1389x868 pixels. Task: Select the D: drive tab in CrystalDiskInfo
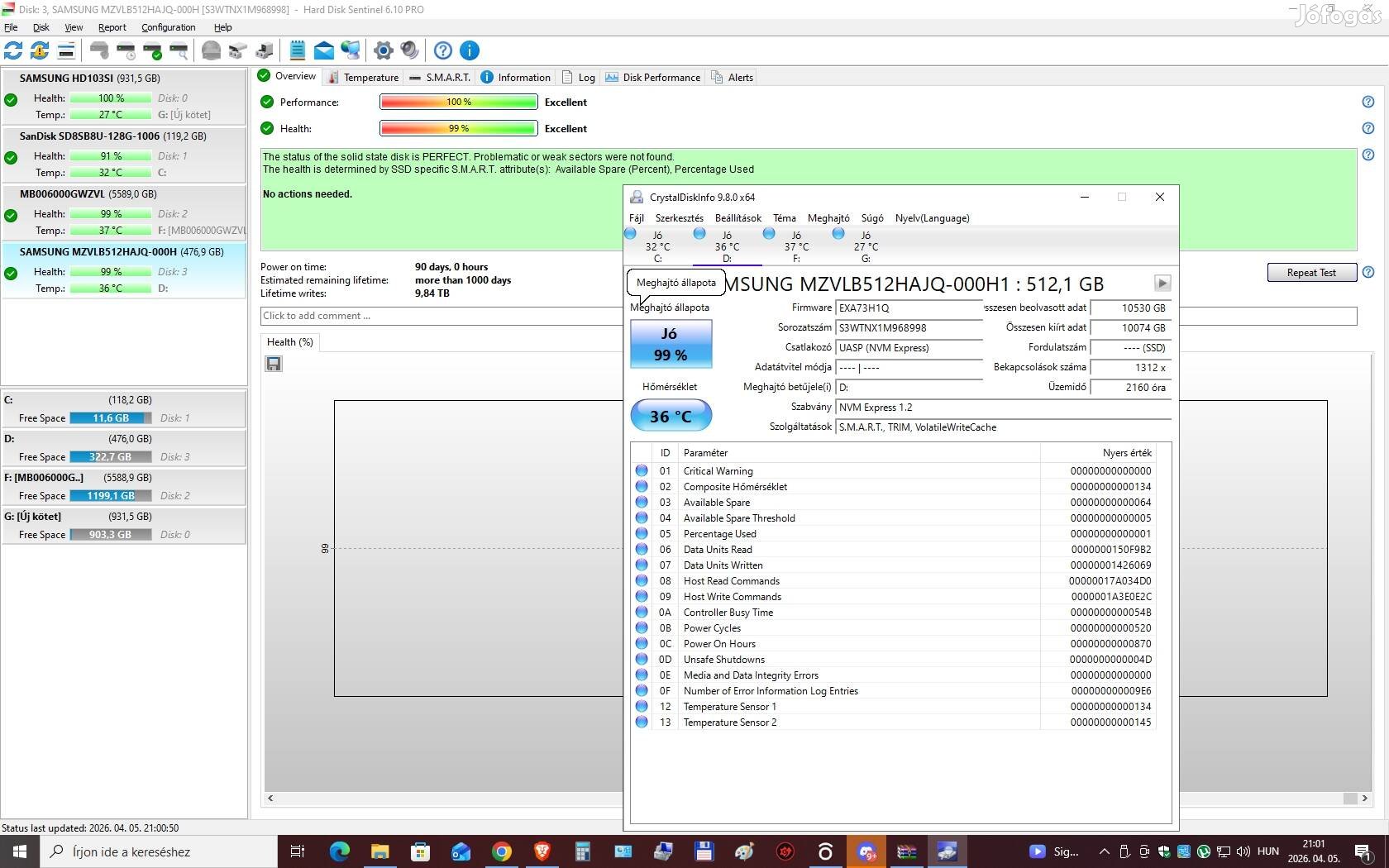click(x=727, y=245)
